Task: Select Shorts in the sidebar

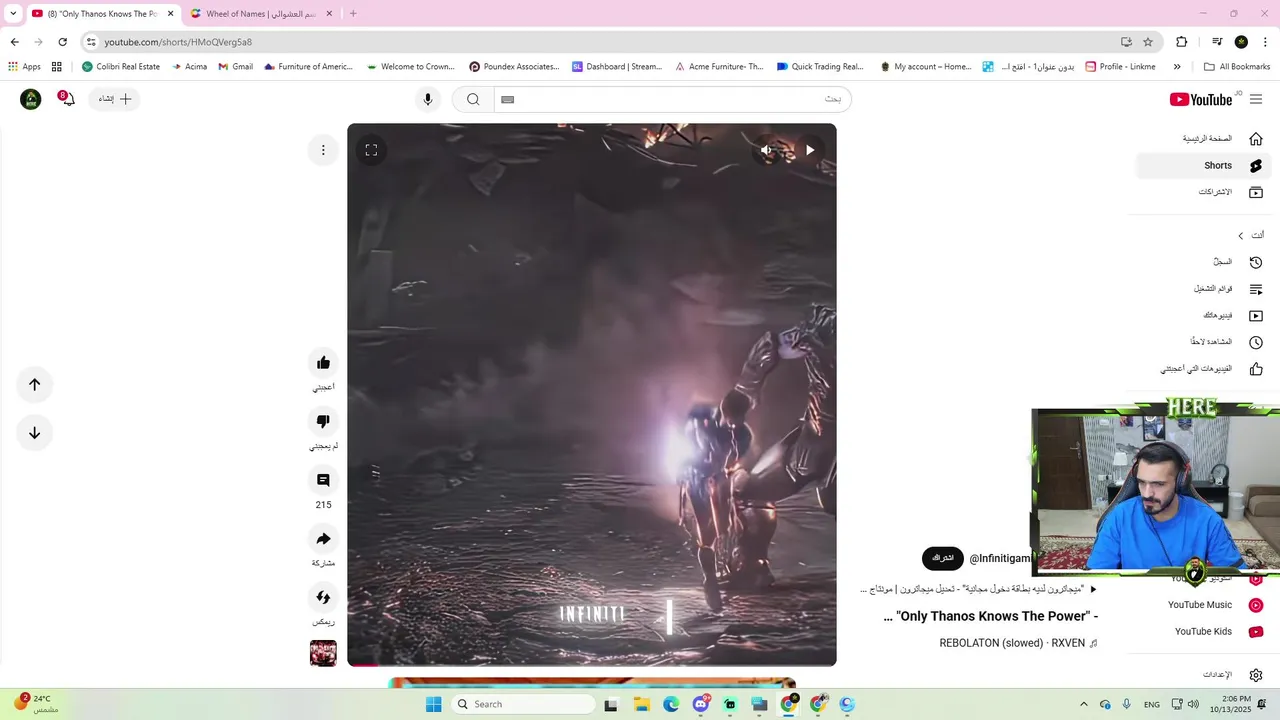Action: [1204, 165]
